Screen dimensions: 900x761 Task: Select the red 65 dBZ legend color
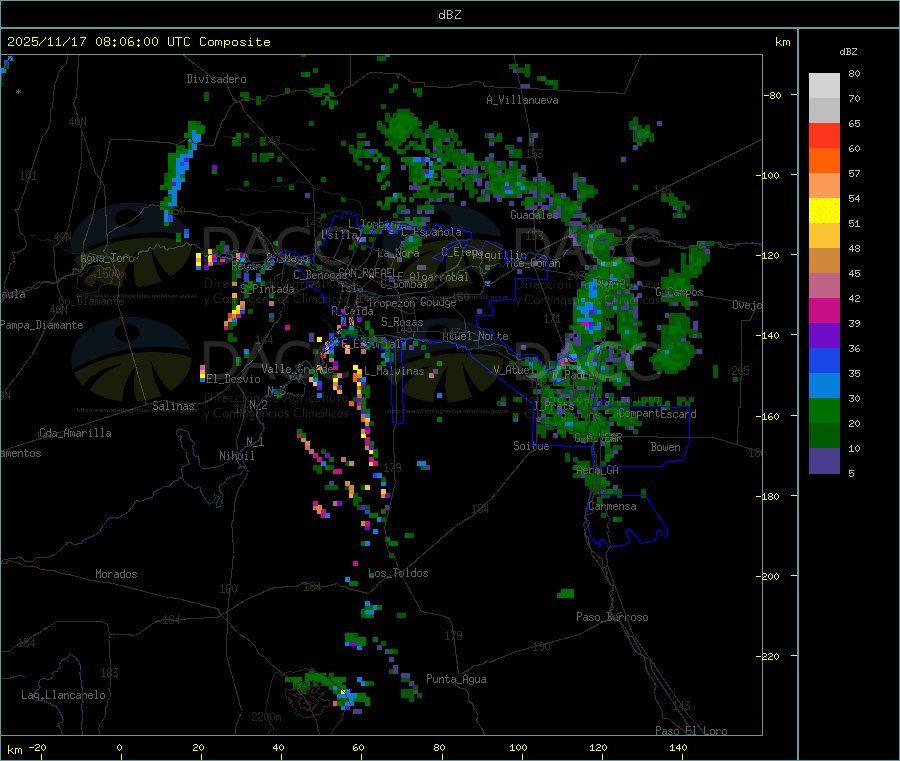pos(824,135)
